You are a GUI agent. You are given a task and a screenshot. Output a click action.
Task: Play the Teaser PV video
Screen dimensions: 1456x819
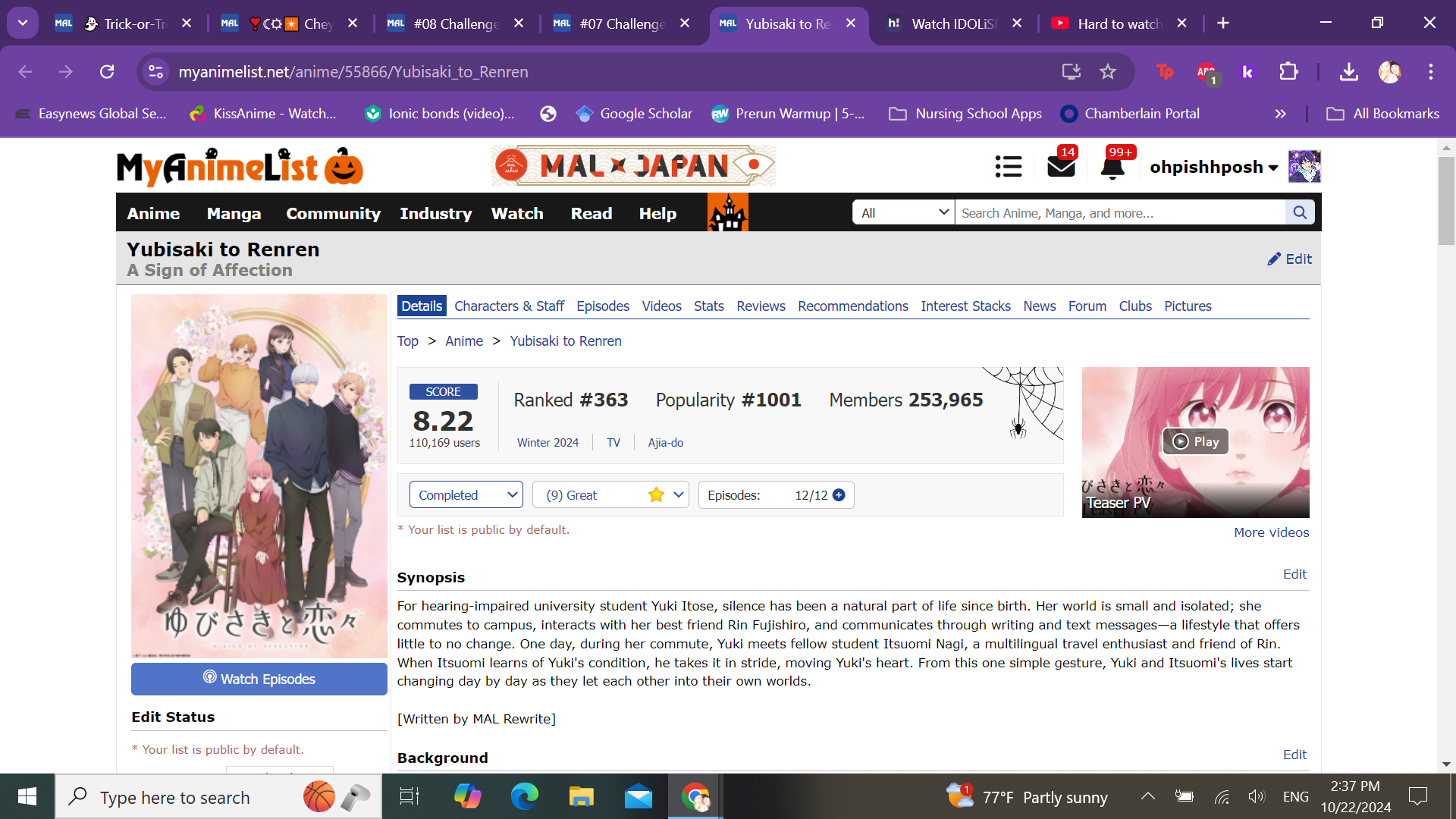[1196, 441]
